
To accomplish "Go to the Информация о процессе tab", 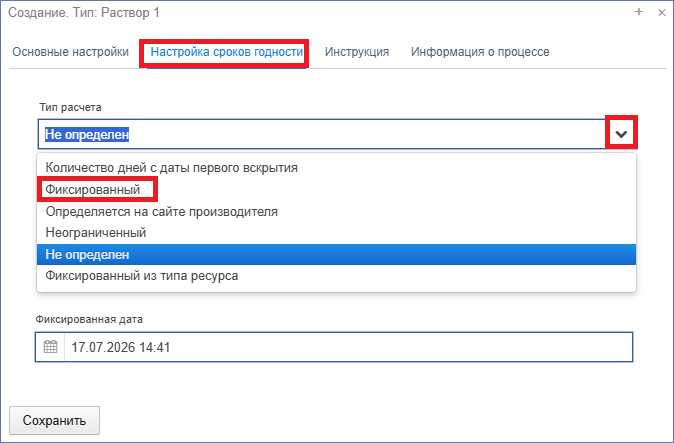I will tap(480, 52).
